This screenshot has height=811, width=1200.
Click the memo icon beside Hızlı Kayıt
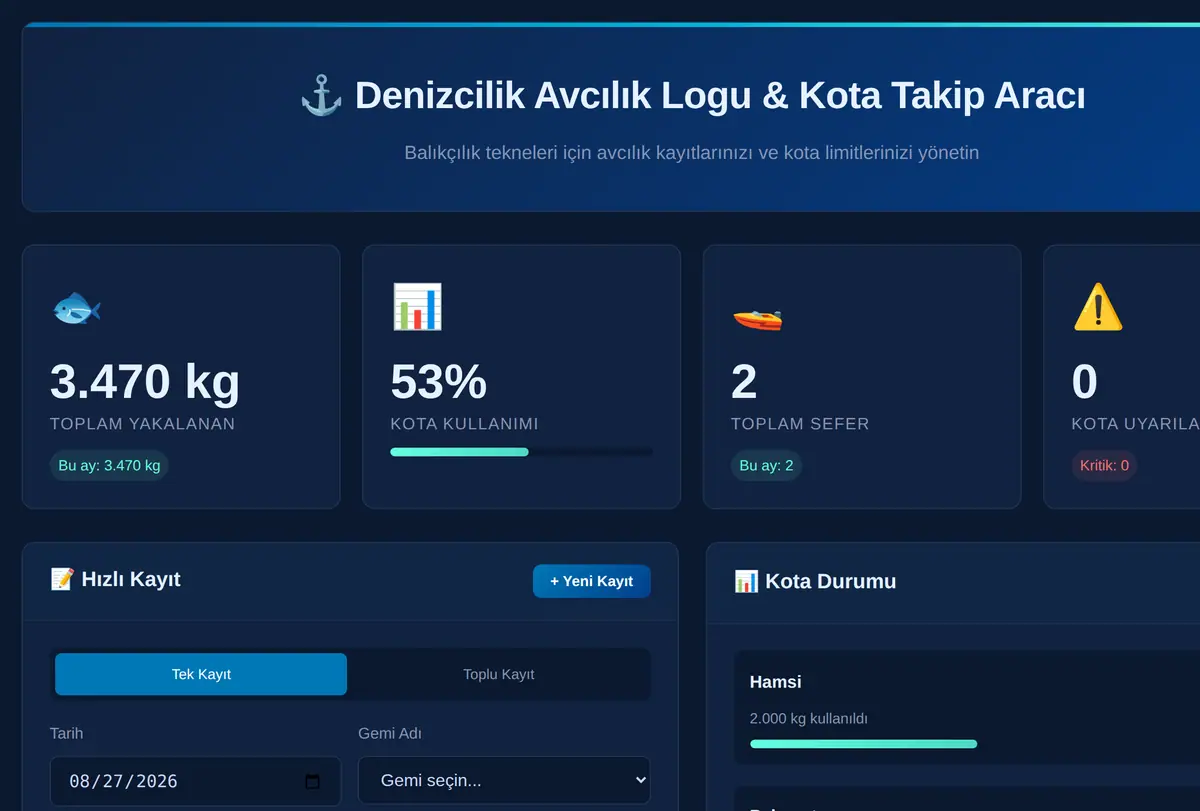click(62, 578)
